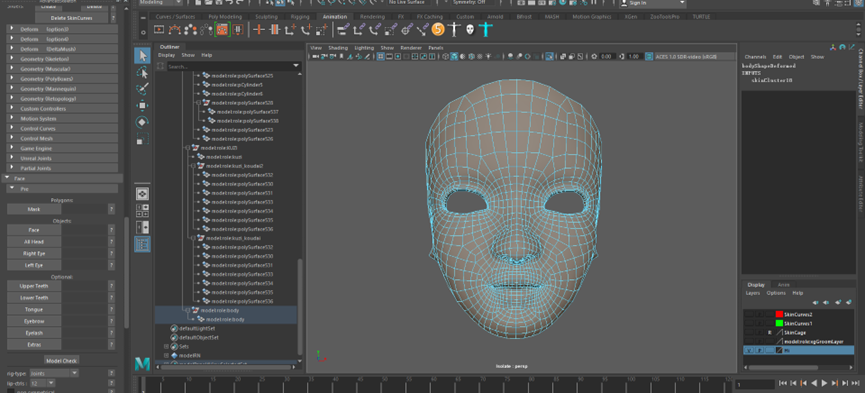Click the viewport select camera icon
This screenshot has height=393, width=865.
315,56
